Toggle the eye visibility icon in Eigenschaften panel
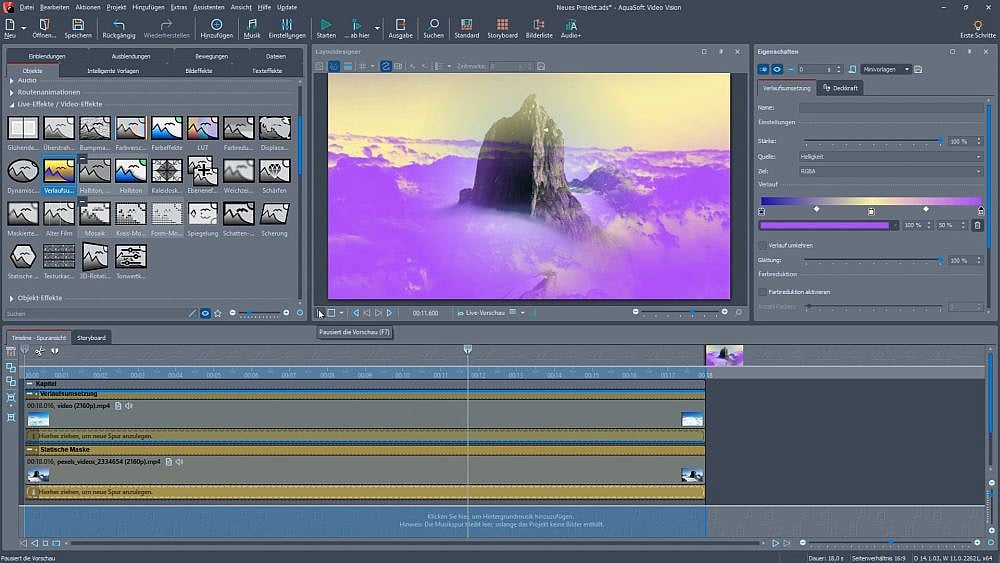1000x563 pixels. point(776,69)
